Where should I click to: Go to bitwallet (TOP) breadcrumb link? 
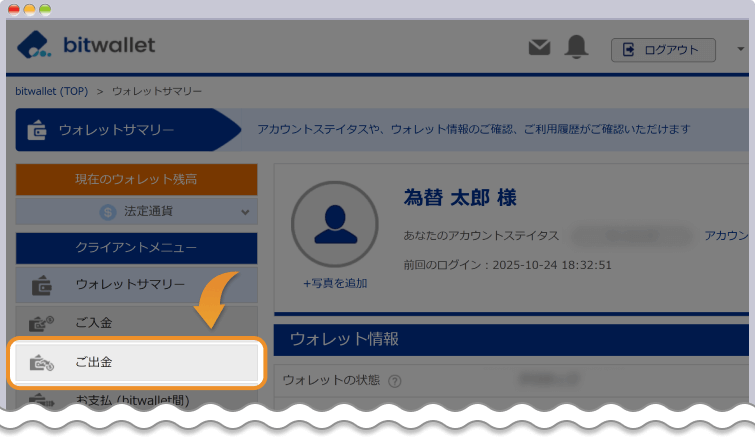point(52,91)
